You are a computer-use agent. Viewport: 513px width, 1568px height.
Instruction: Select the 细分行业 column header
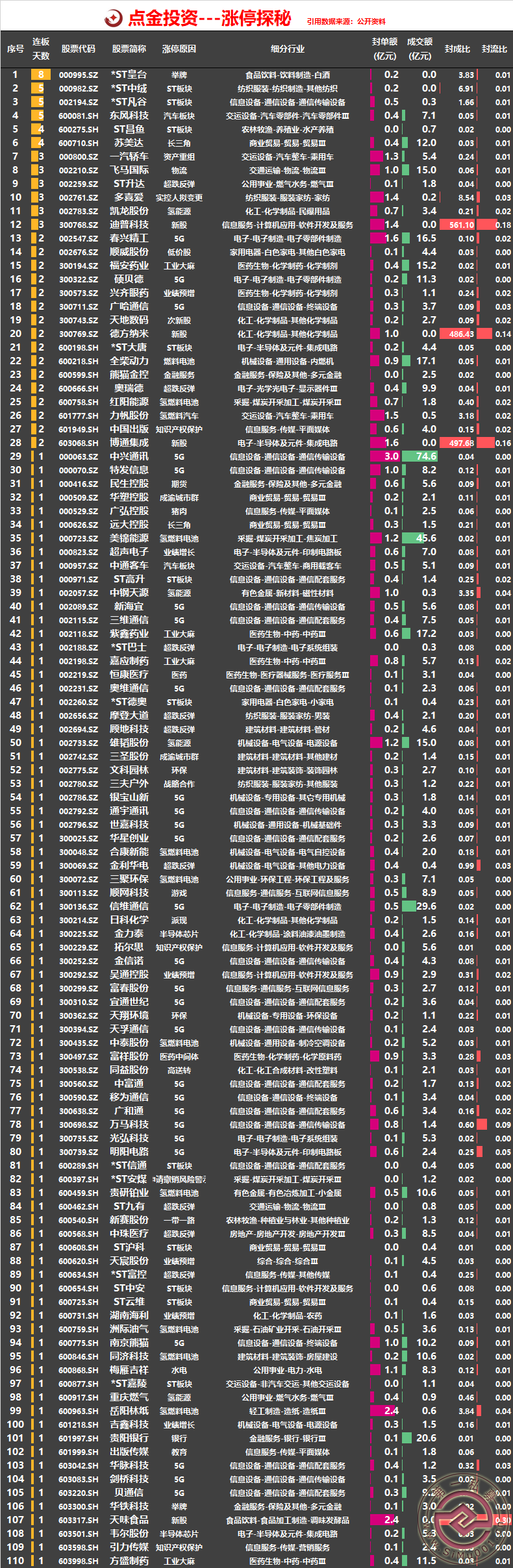(288, 49)
